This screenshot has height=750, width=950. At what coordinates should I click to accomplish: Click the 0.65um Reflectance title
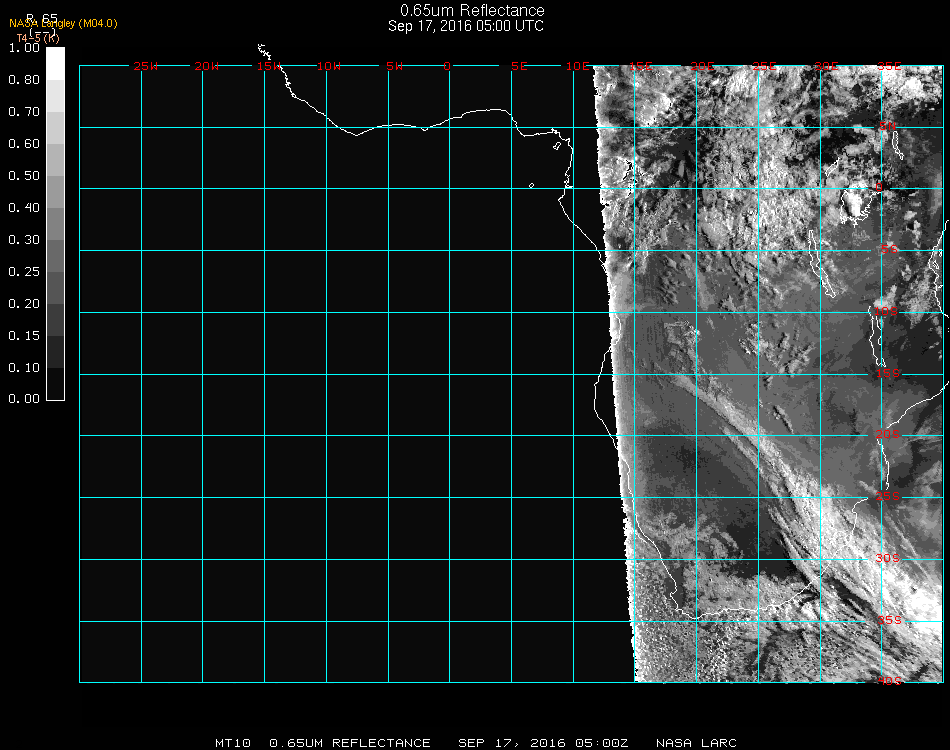(x=472, y=11)
